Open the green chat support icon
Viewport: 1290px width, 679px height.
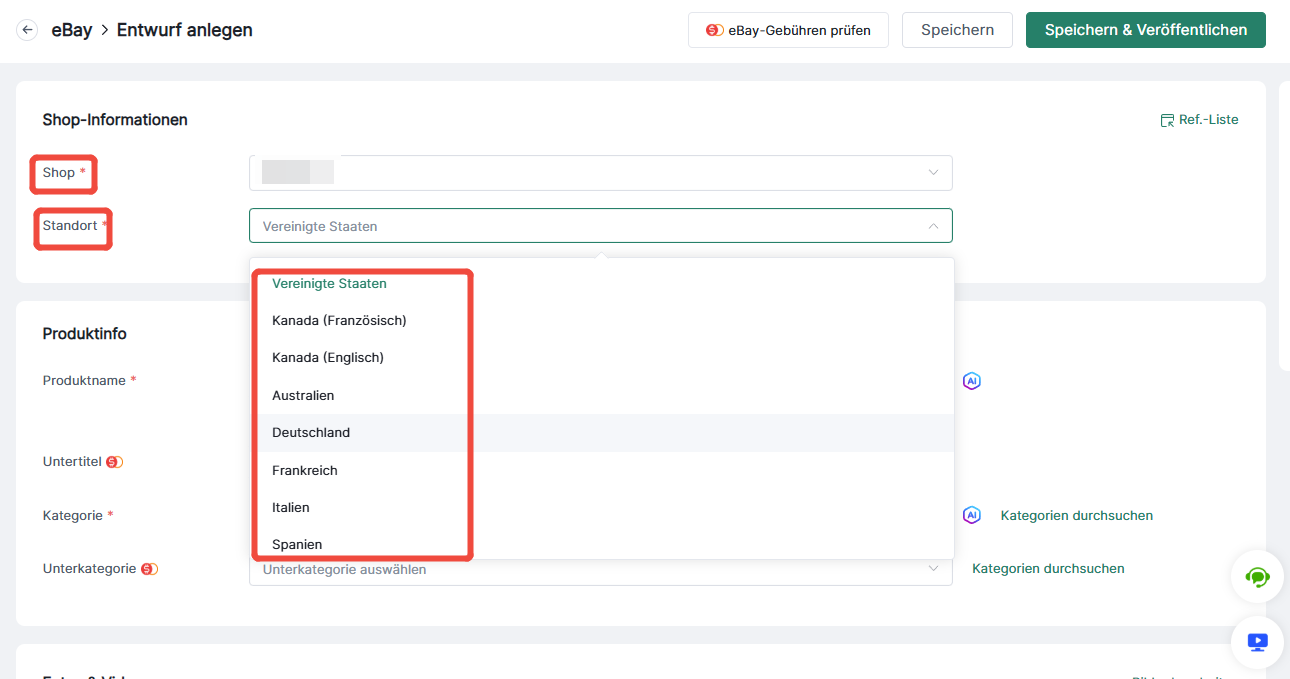coord(1257,577)
